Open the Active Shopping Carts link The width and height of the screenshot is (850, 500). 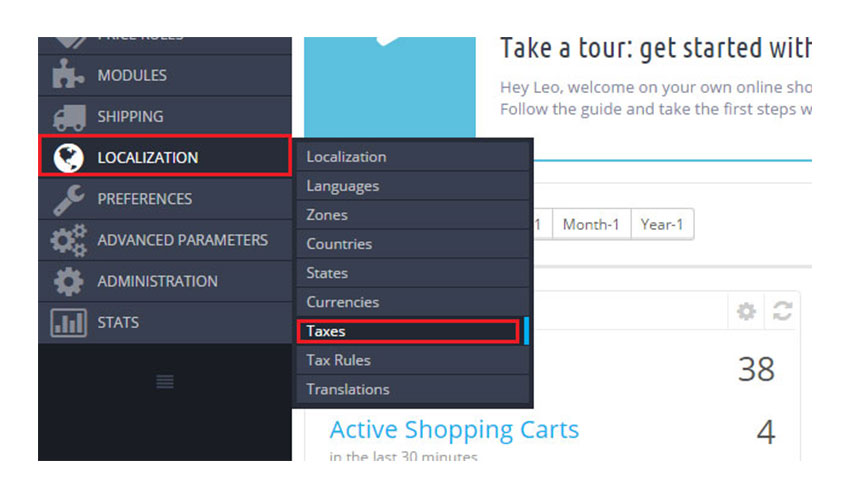pos(454,430)
